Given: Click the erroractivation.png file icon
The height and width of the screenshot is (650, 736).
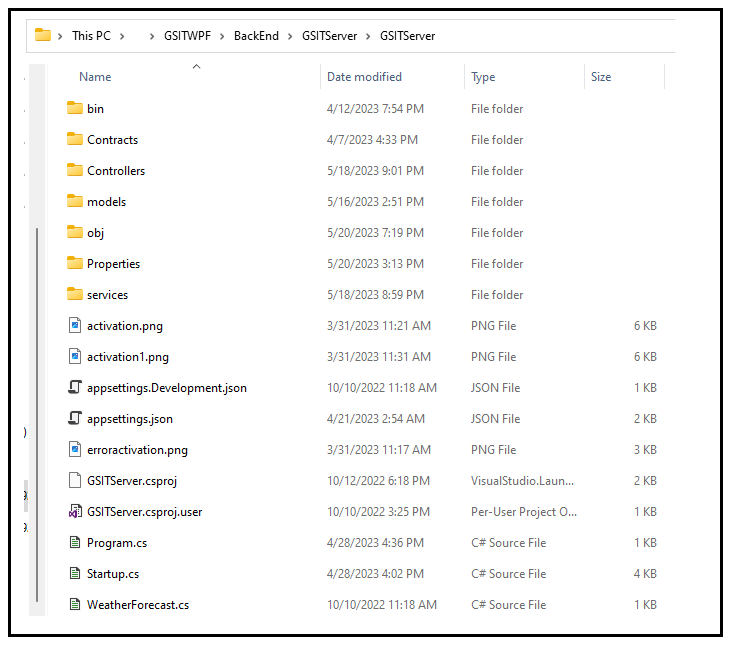Looking at the screenshot, I should [75, 449].
